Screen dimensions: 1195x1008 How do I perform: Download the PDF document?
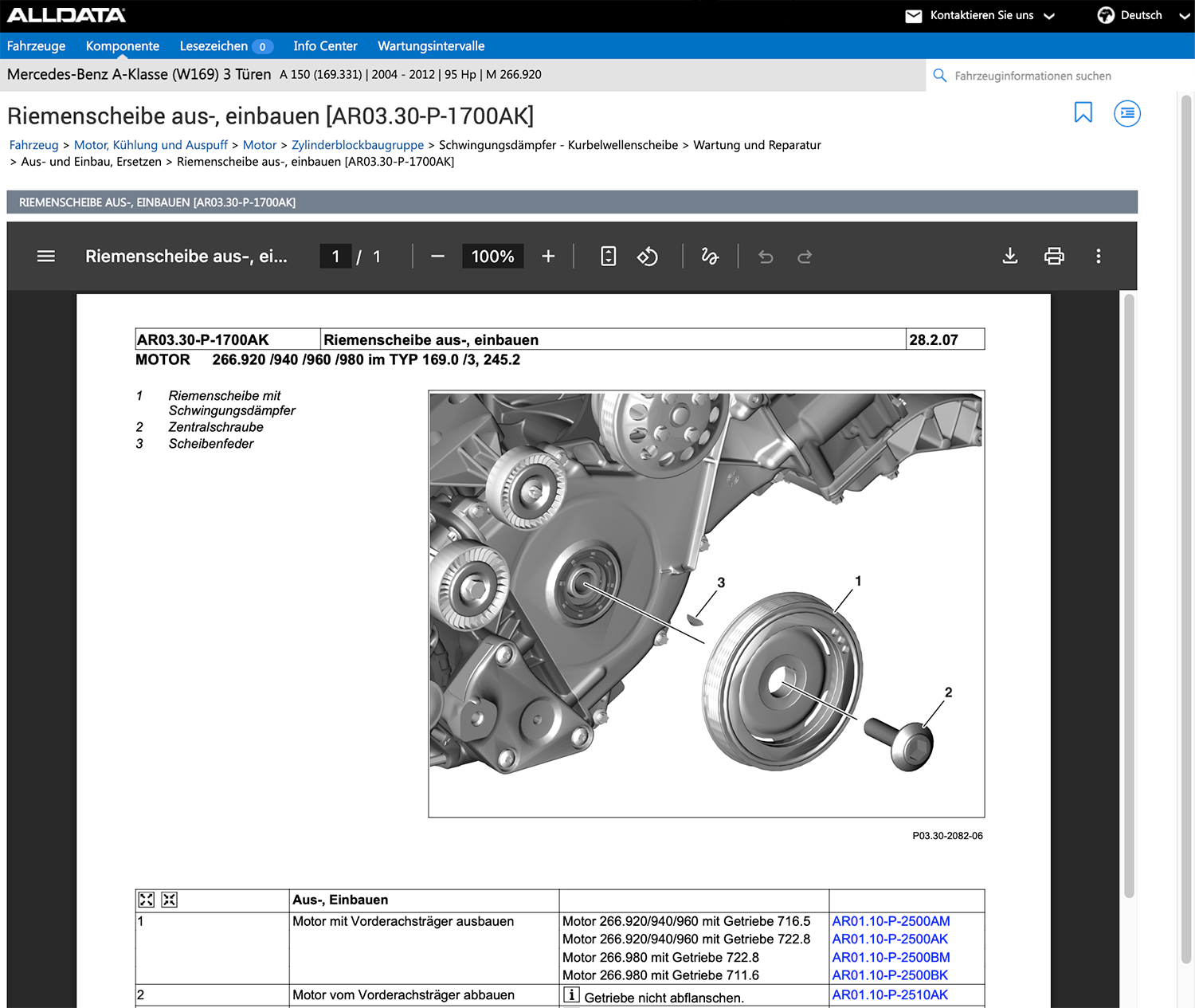[x=1010, y=257]
